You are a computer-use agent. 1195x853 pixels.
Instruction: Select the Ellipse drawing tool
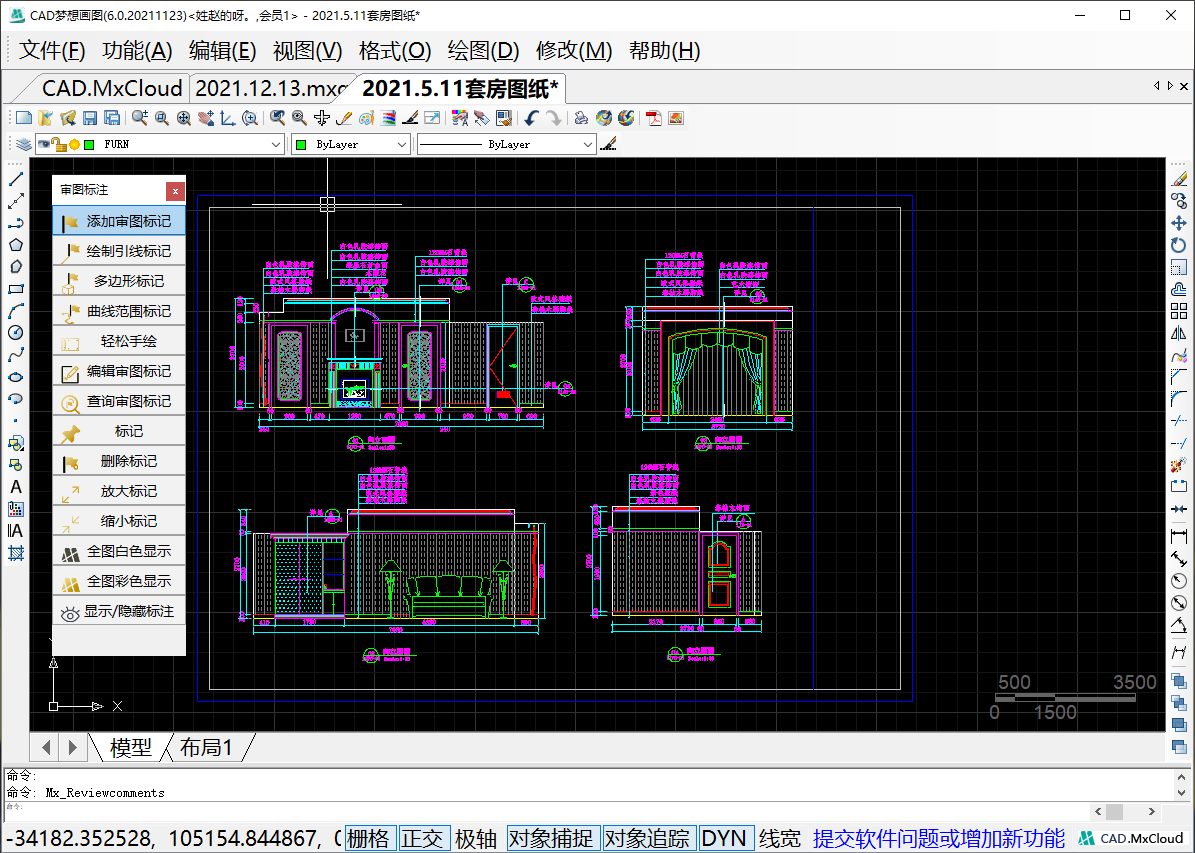(15, 377)
